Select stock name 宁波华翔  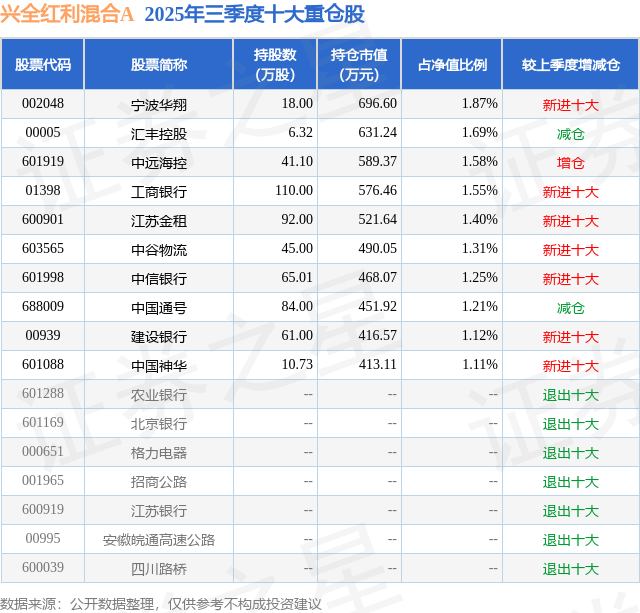click(159, 105)
